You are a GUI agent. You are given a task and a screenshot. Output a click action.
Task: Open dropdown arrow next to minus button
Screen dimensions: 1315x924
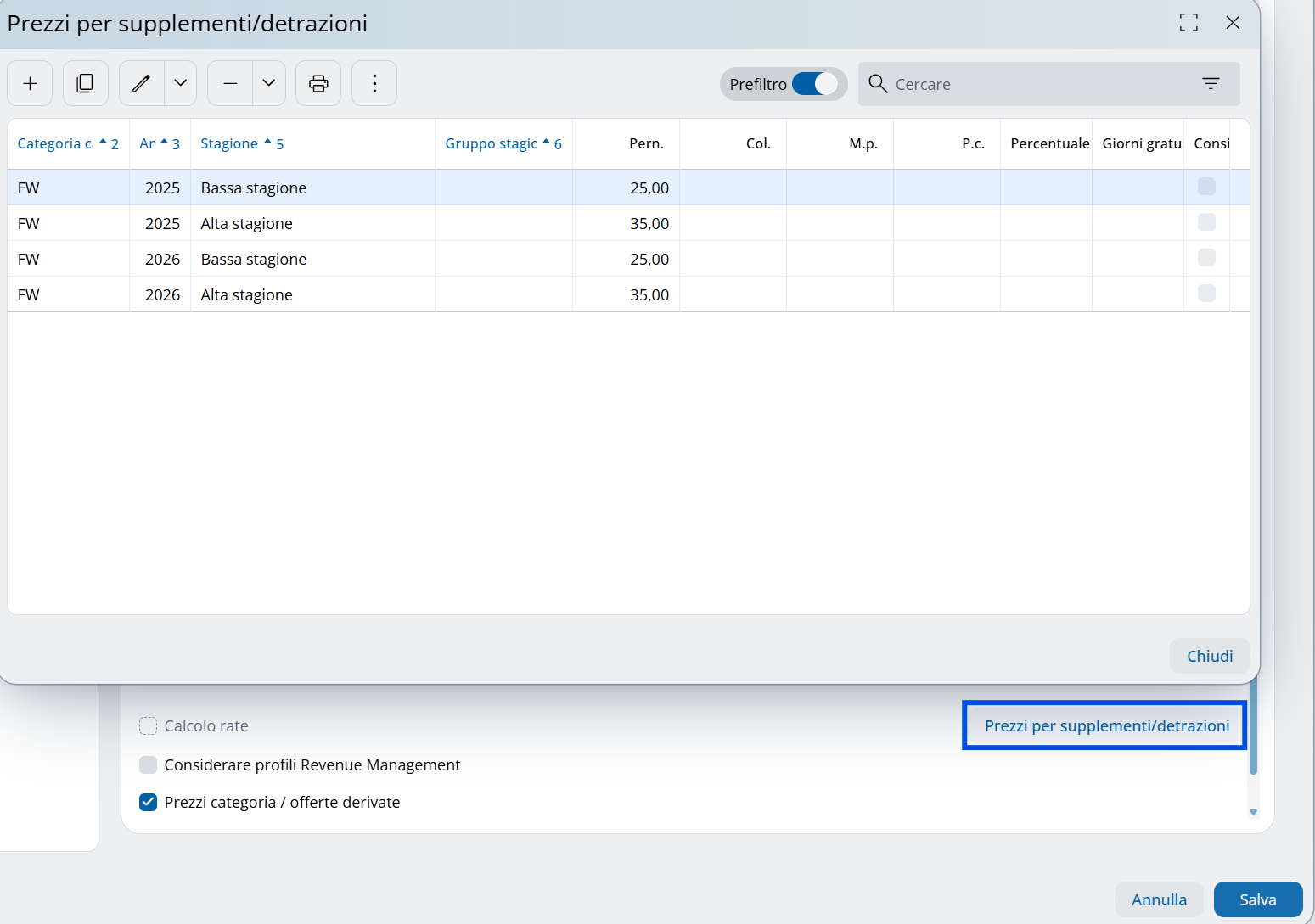tap(269, 83)
